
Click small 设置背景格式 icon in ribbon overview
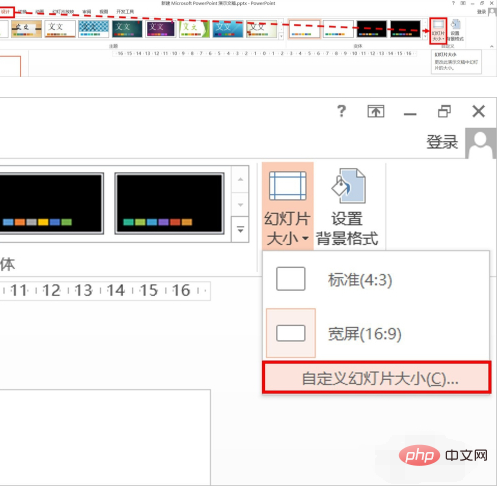click(456, 31)
